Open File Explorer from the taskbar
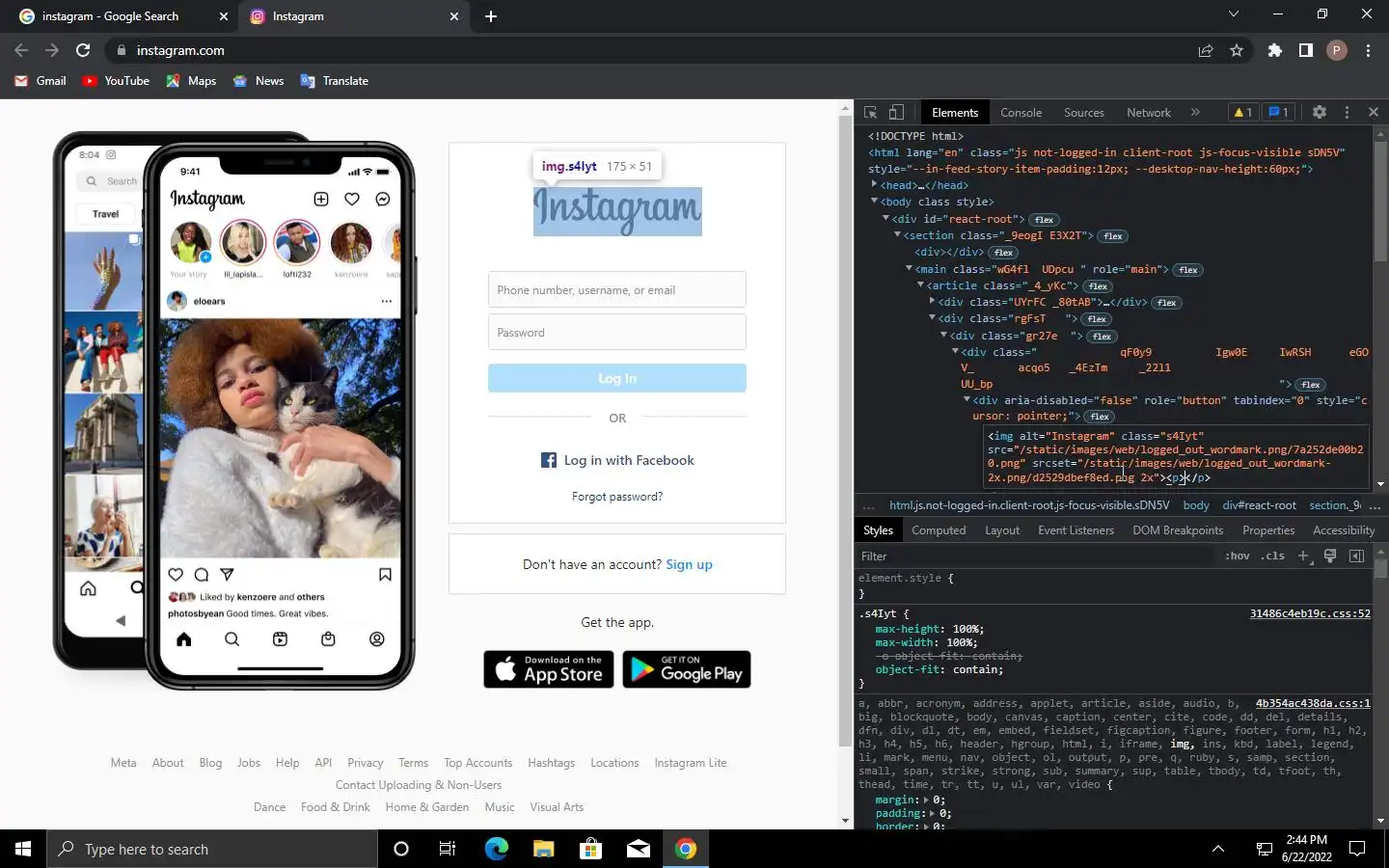Viewport: 1389px width, 868px height. pos(543,849)
